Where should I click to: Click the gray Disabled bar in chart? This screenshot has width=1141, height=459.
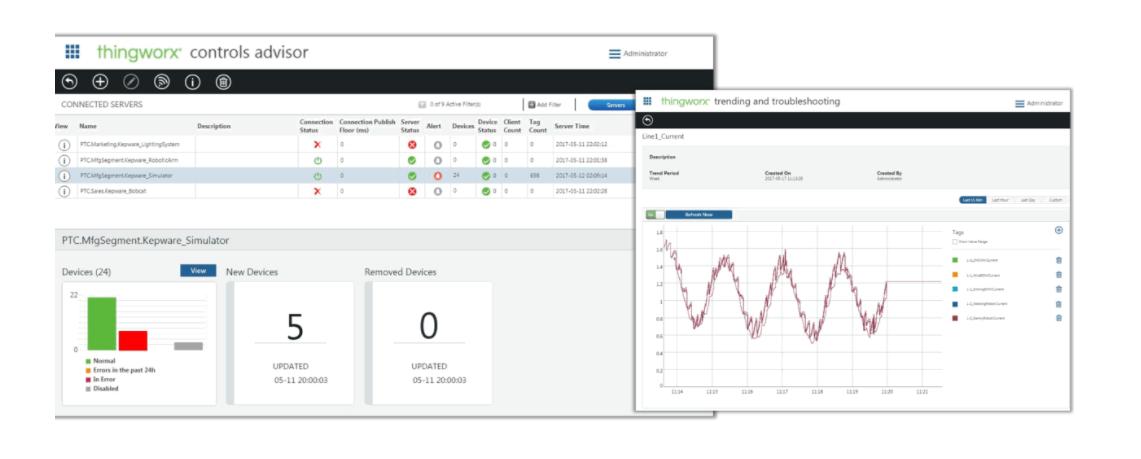point(188,346)
